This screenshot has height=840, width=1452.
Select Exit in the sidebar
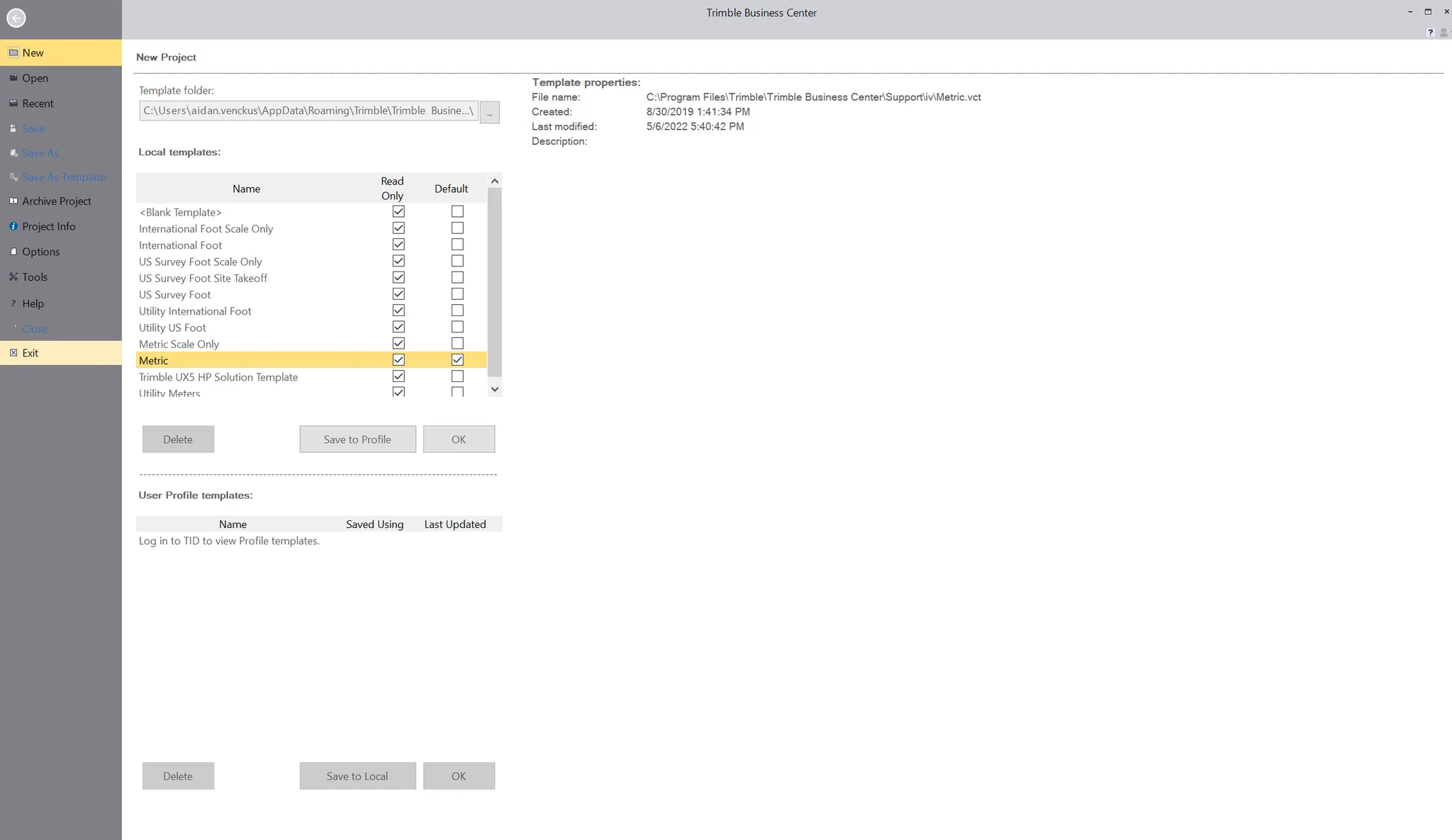[x=61, y=352]
